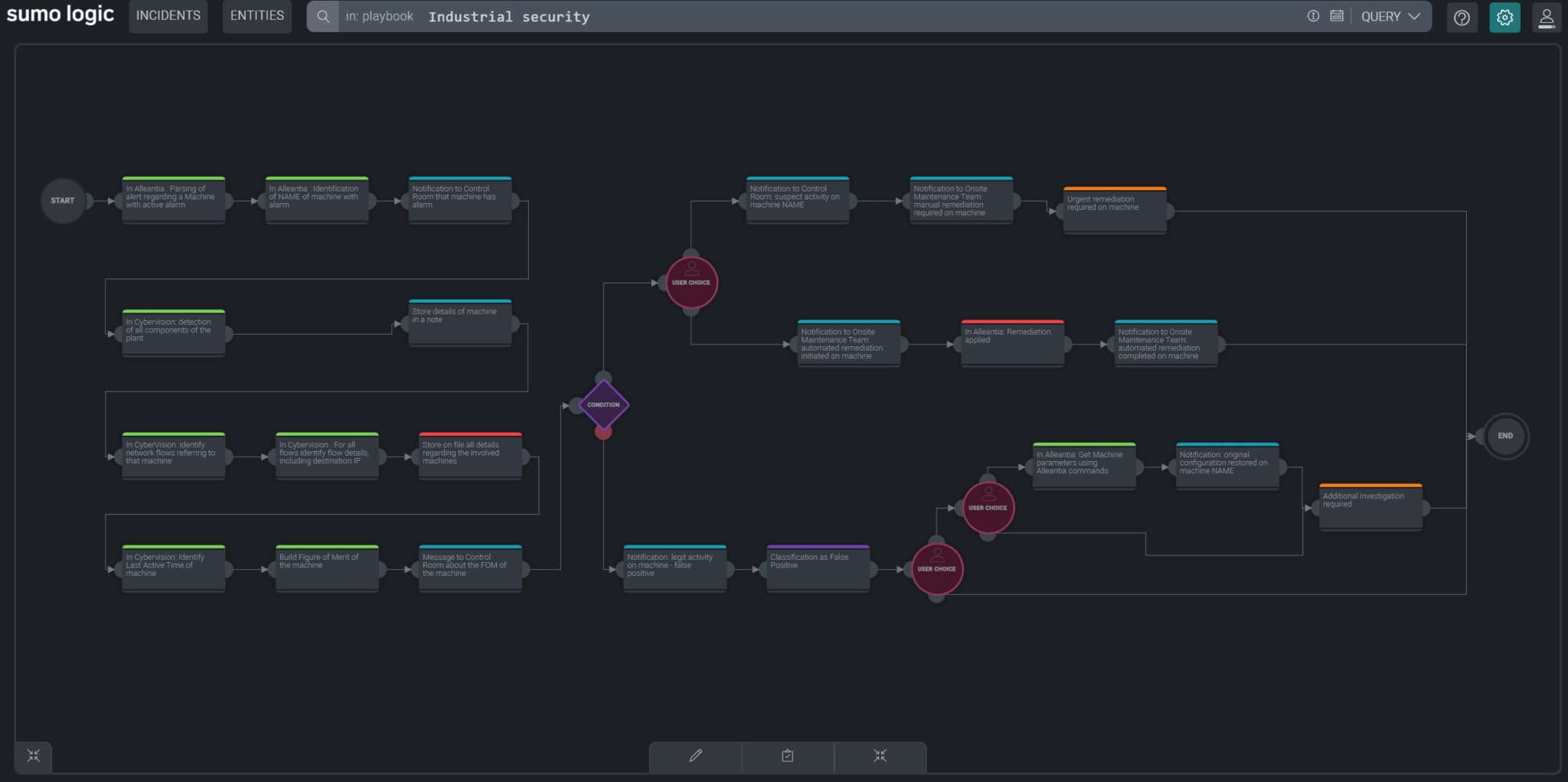Switch to the ENTITIES tab
Image resolution: width=1568 pixels, height=782 pixels.
tap(256, 15)
